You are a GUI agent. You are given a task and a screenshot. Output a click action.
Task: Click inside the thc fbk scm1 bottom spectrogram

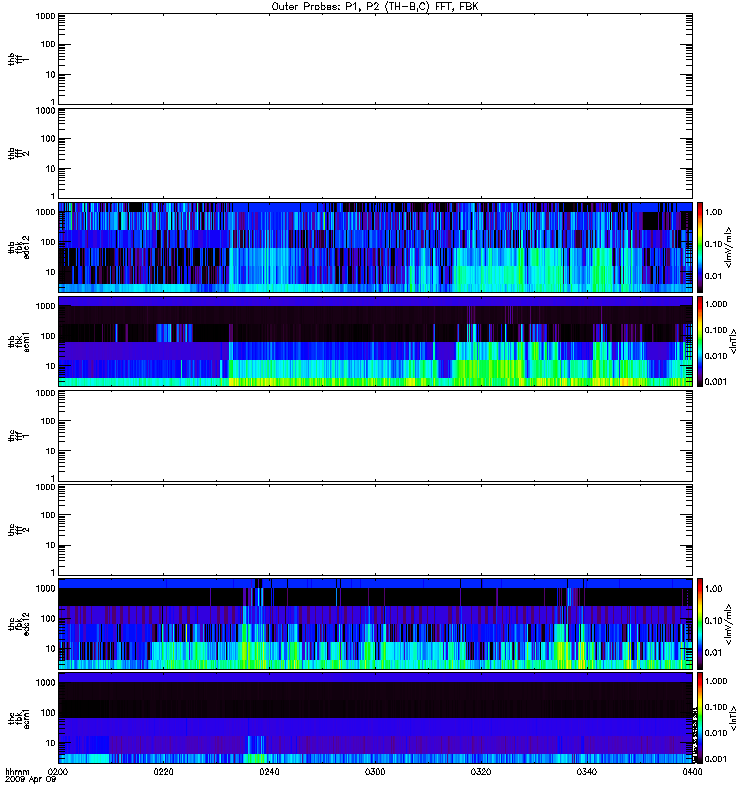[375, 718]
